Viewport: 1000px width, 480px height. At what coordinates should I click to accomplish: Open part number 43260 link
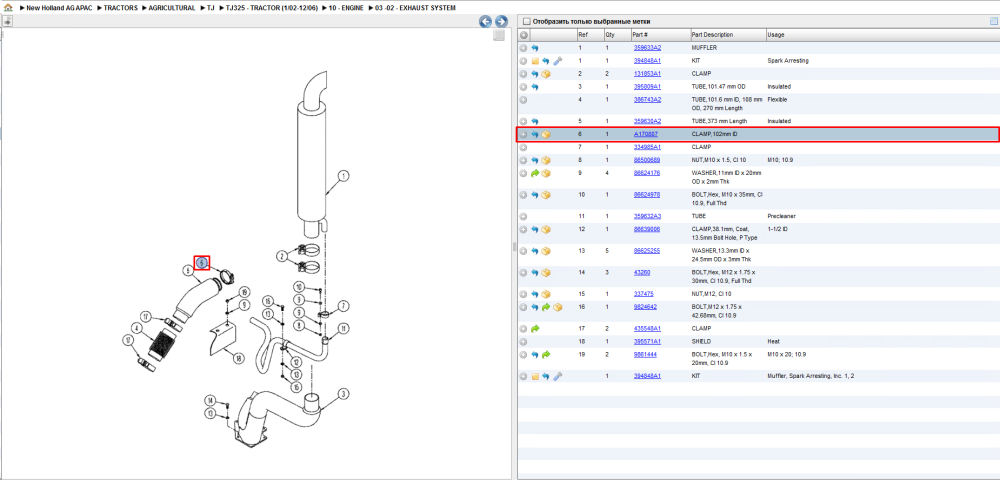click(642, 273)
